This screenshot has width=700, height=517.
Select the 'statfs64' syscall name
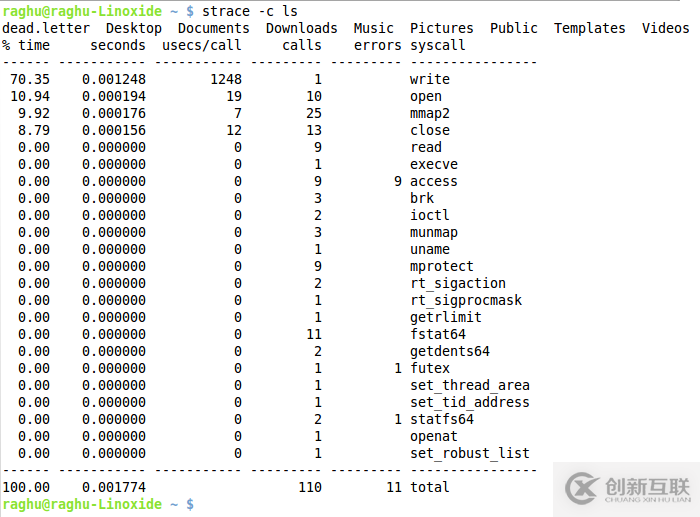(442, 419)
